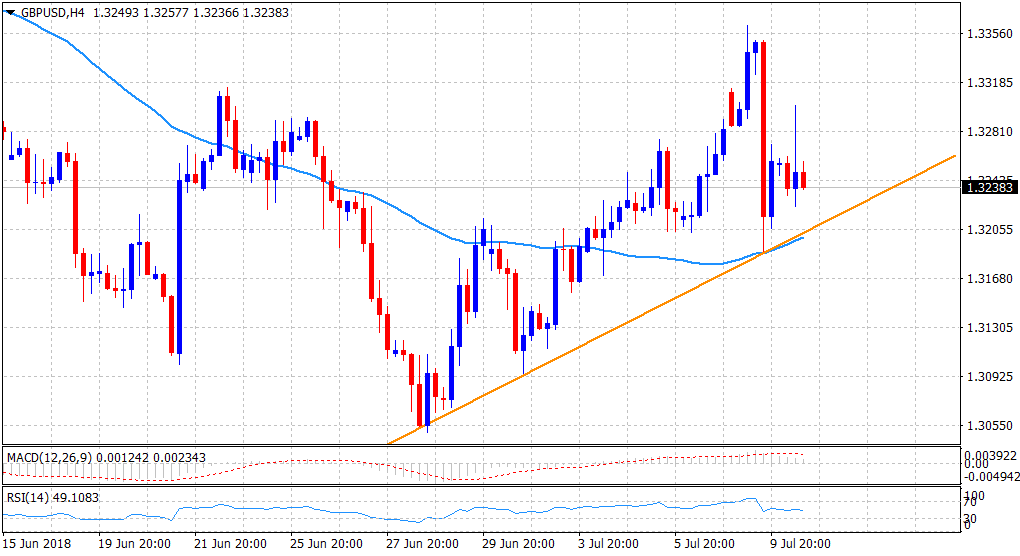The image size is (1020, 556).
Task: Click the 1.32810 price axis label
Action: [991, 131]
